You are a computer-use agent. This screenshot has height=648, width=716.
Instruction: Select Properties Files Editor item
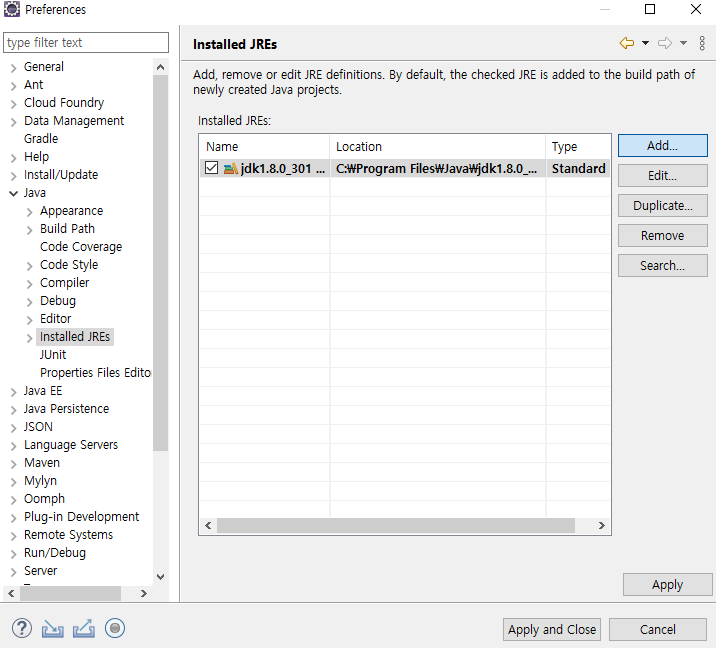coord(95,373)
